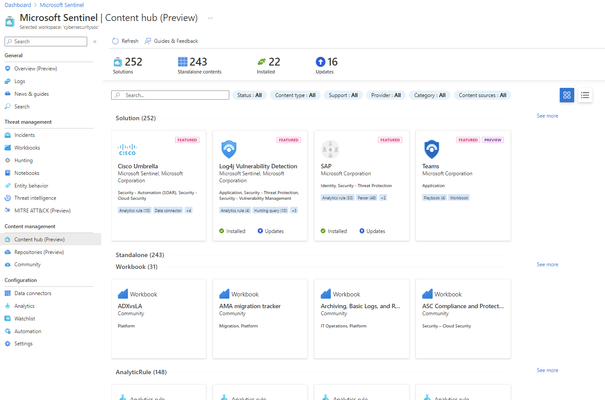Click the Updates count arrow icon
Screen dimensions: 605x400
[320, 62]
